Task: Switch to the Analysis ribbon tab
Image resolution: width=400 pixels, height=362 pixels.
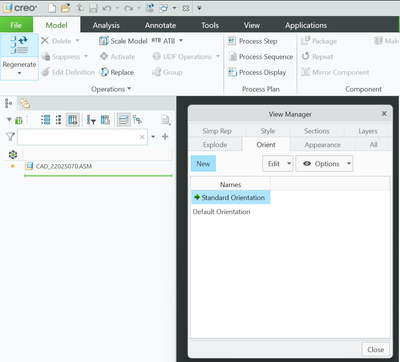Action: [x=106, y=25]
